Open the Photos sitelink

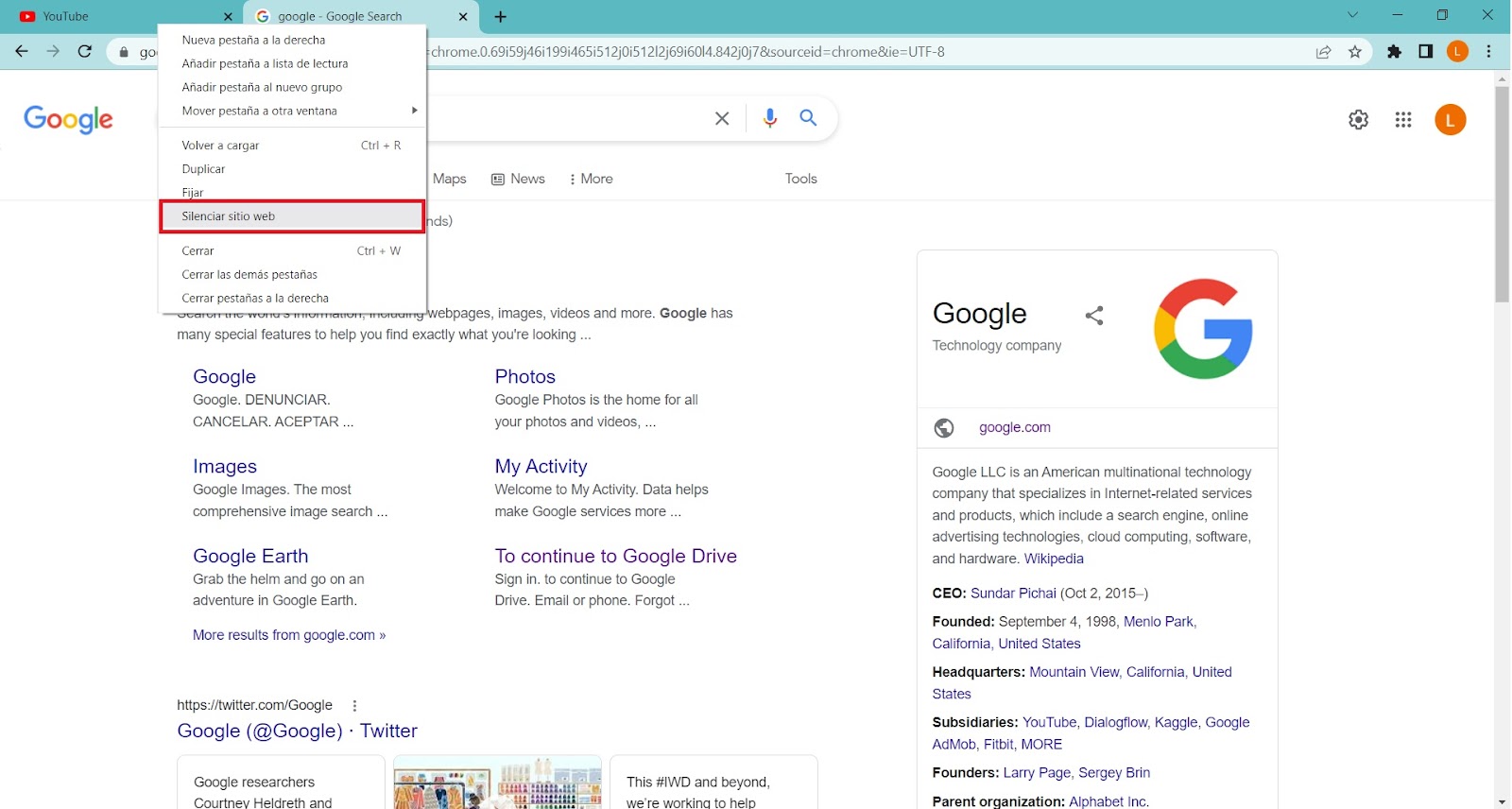[x=524, y=377]
